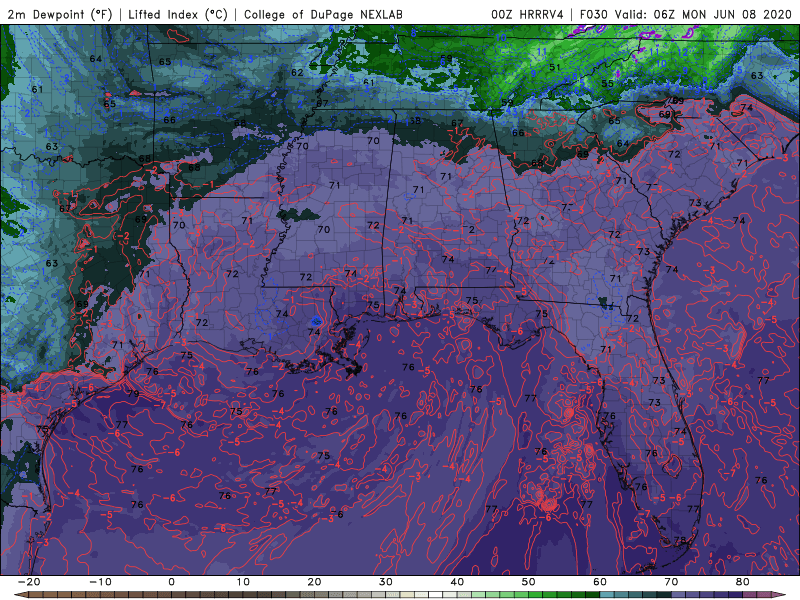Click the left arrow end of color bar

[20, 595]
